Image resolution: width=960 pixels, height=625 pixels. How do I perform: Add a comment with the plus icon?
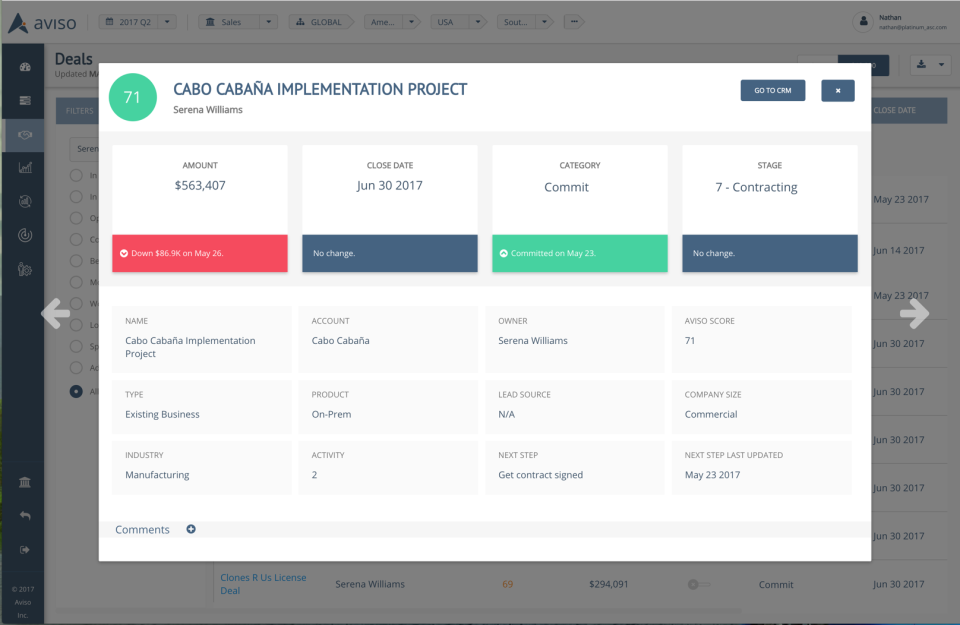(x=191, y=529)
